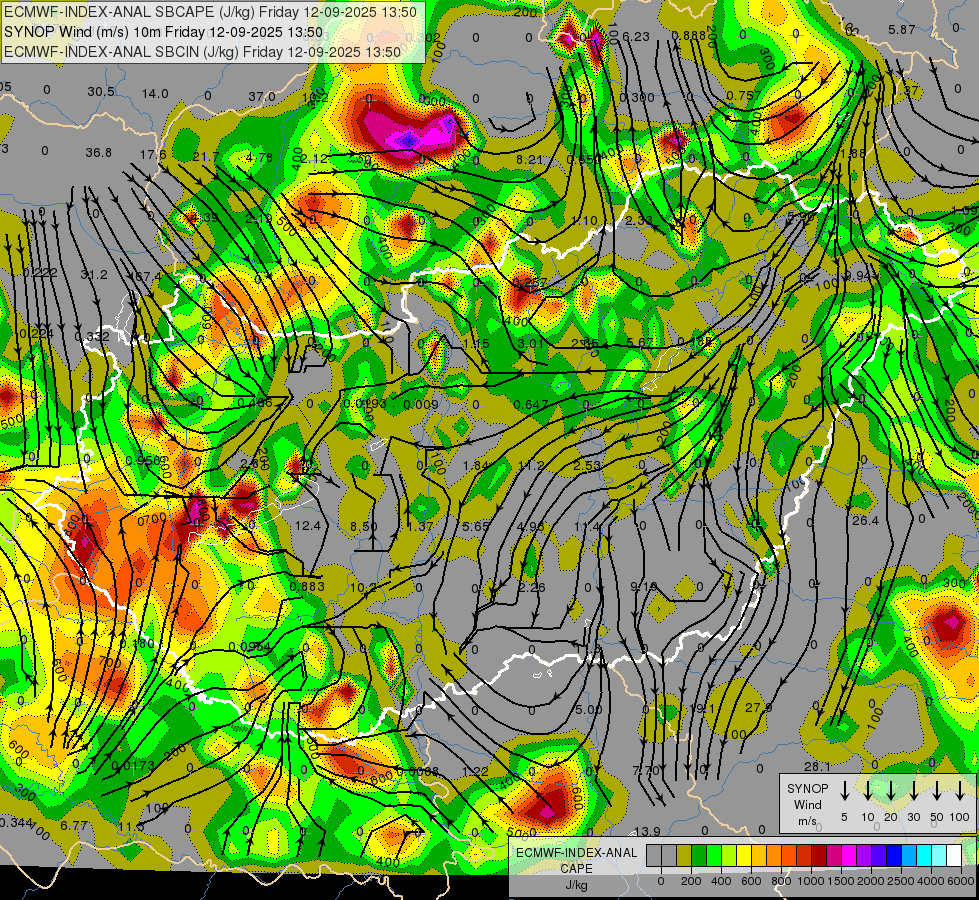Click the 5.00 value on map
The height and width of the screenshot is (900, 979).
point(589,710)
